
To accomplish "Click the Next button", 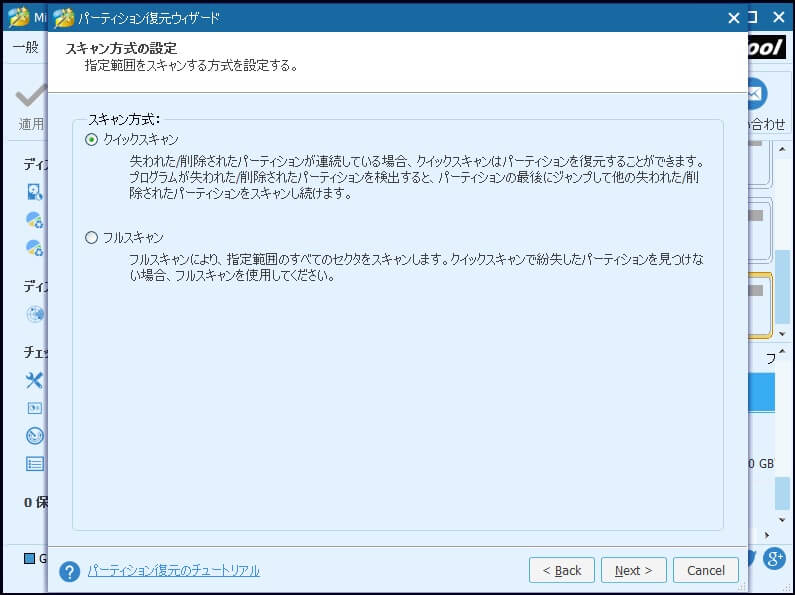I will (633, 570).
